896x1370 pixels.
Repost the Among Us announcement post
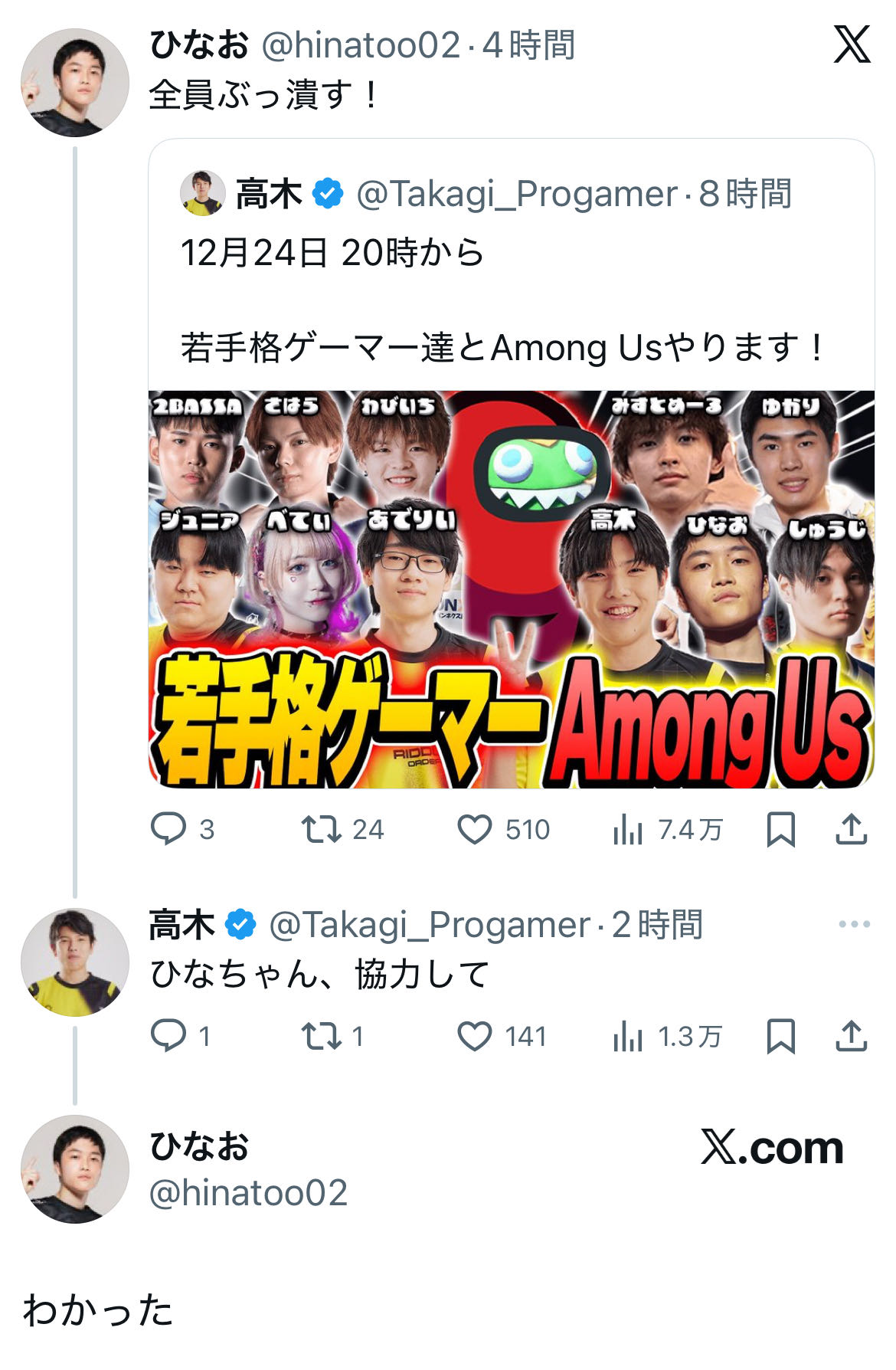pos(322,829)
